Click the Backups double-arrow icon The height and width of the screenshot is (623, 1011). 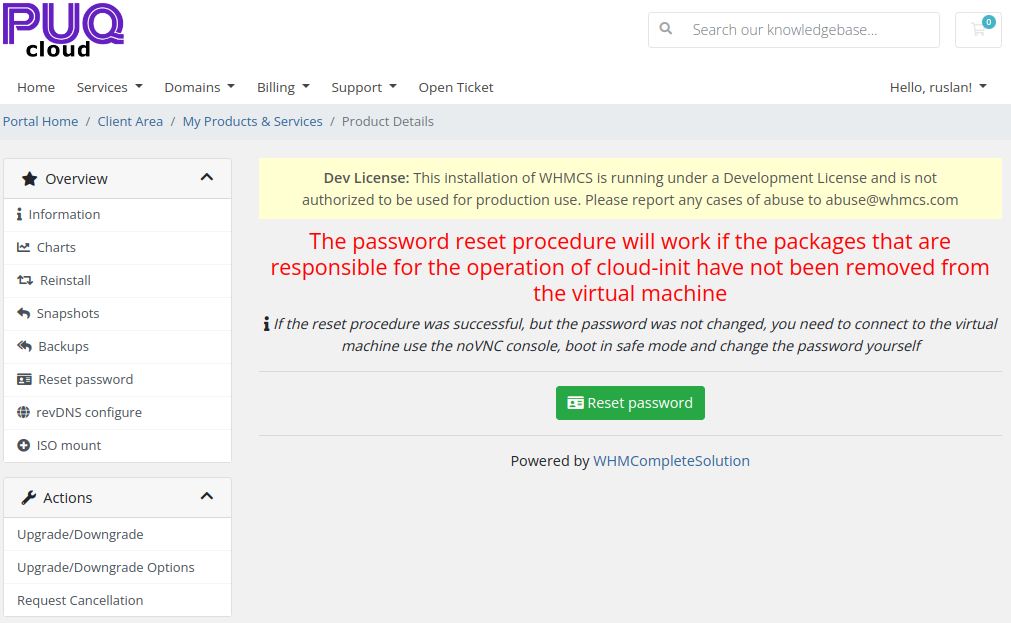(25, 346)
